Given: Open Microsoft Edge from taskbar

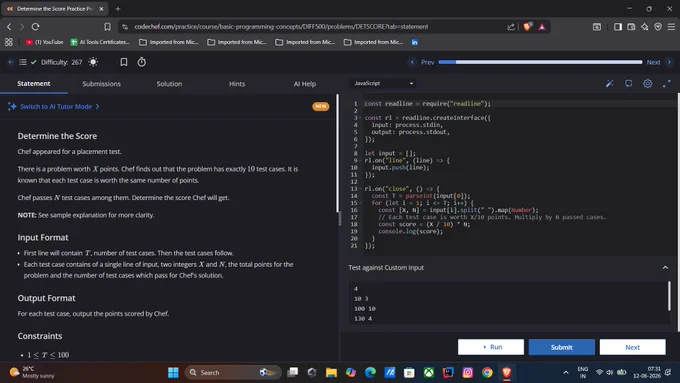Looking at the screenshot, I should coord(370,373).
